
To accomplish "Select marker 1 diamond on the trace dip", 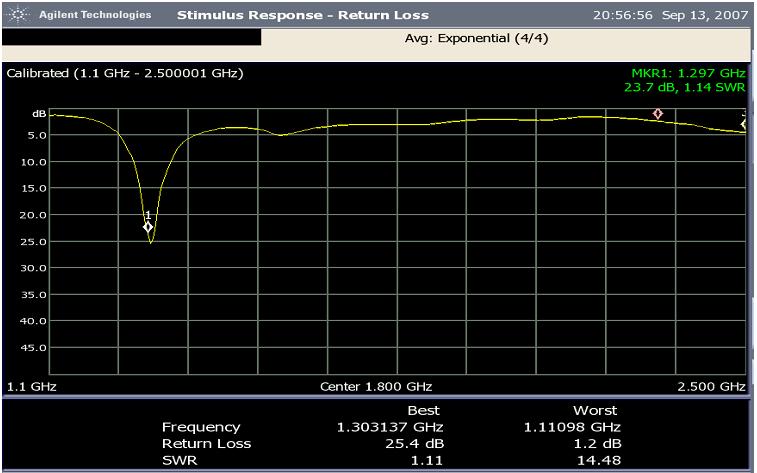I will pos(148,227).
